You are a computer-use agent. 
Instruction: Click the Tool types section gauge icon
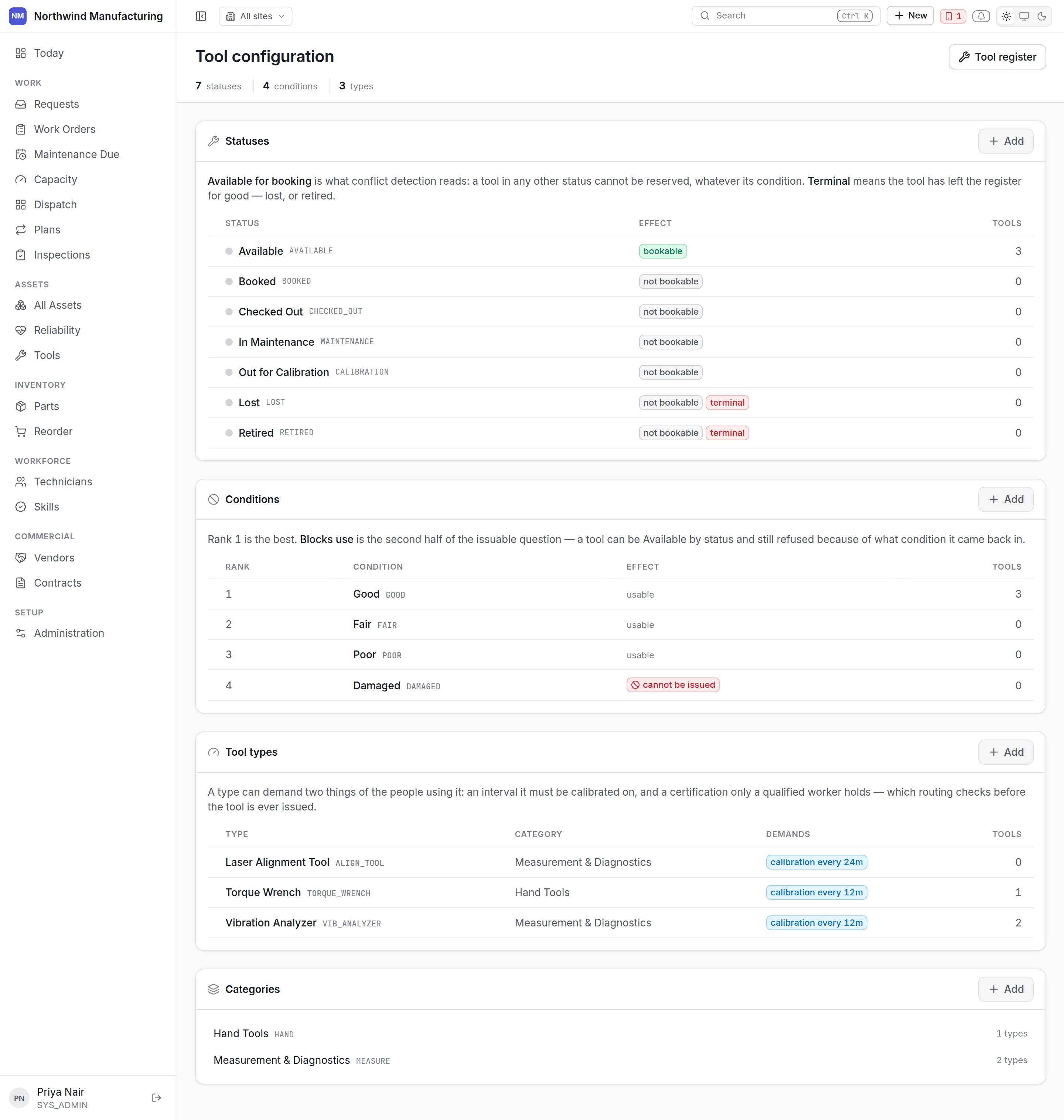(x=213, y=752)
